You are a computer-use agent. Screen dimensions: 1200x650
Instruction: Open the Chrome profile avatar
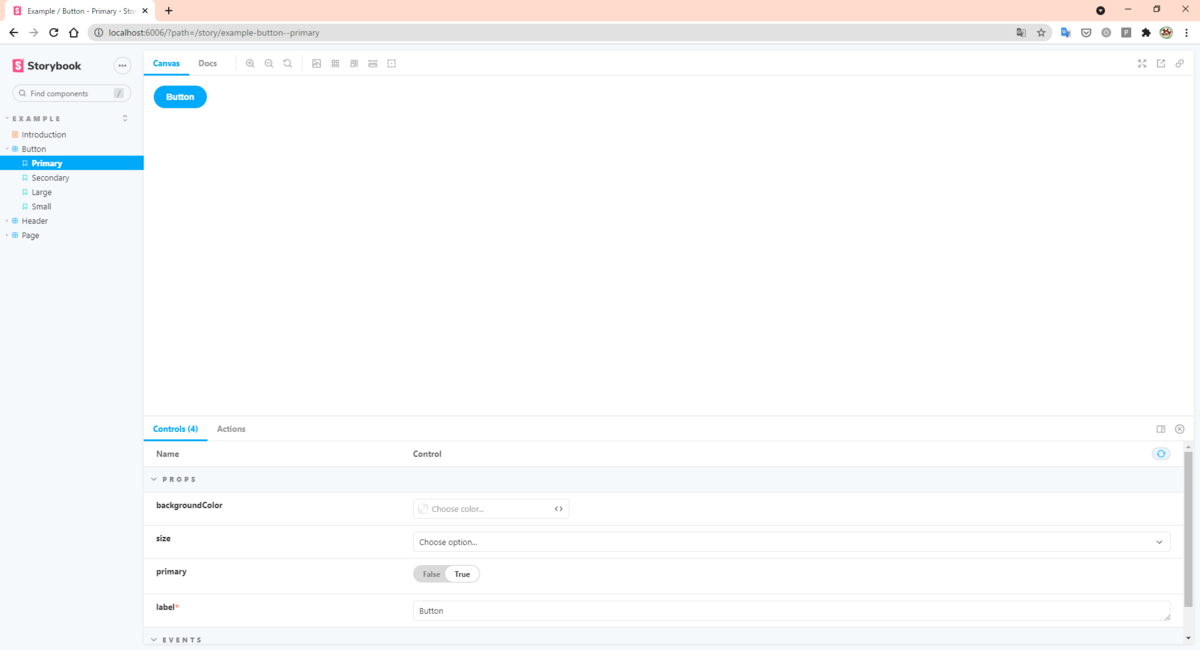(1166, 33)
